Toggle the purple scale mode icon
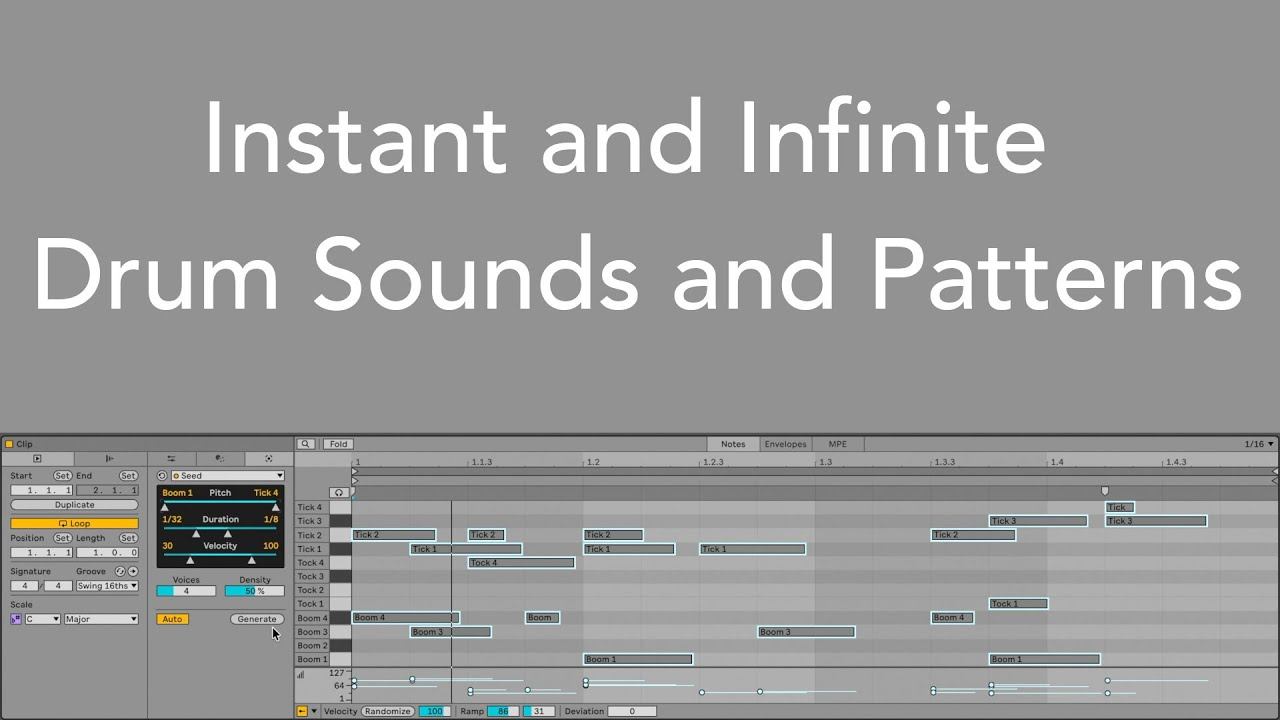The width and height of the screenshot is (1280, 720). 16,619
